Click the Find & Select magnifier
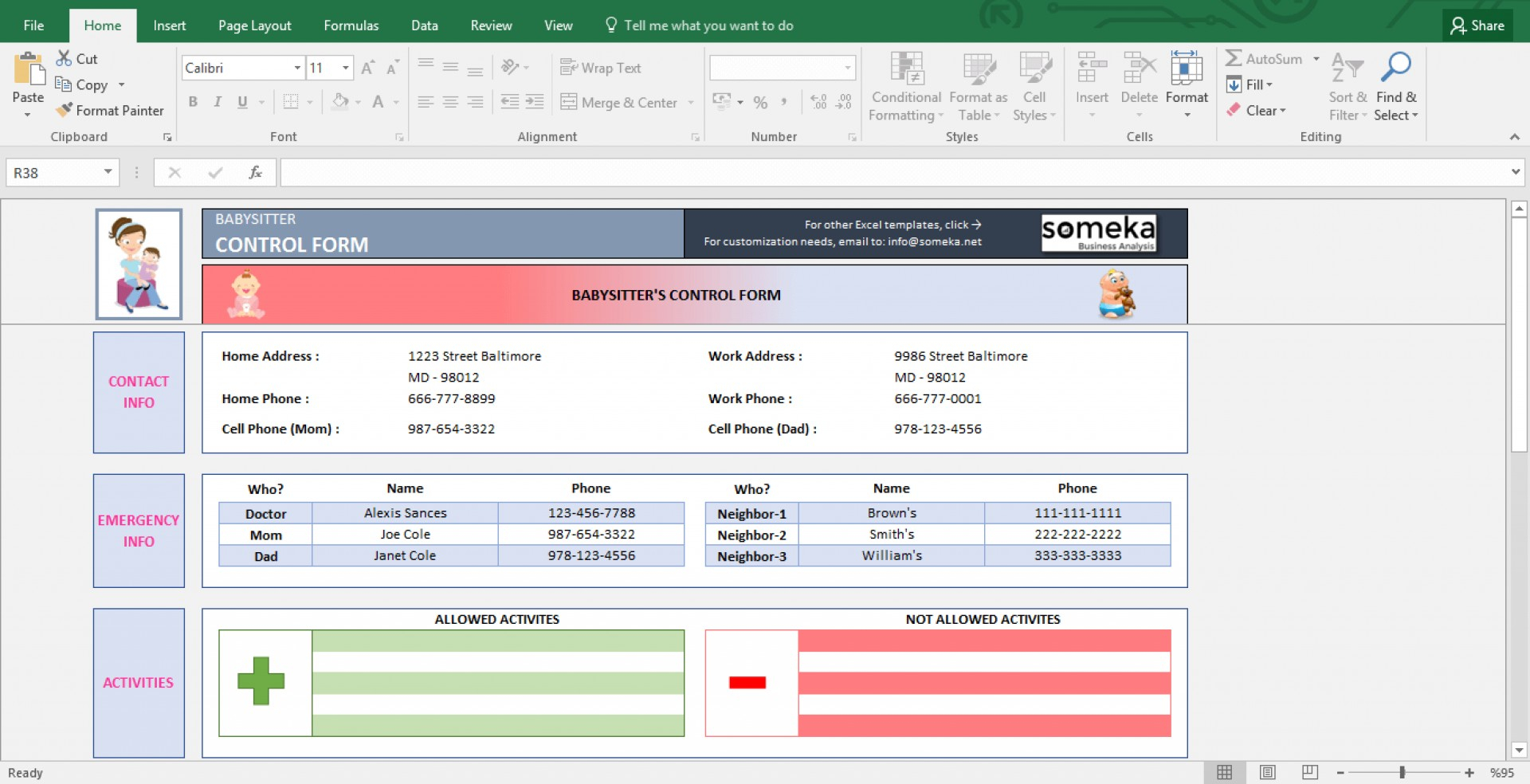 pyautogui.click(x=1396, y=67)
